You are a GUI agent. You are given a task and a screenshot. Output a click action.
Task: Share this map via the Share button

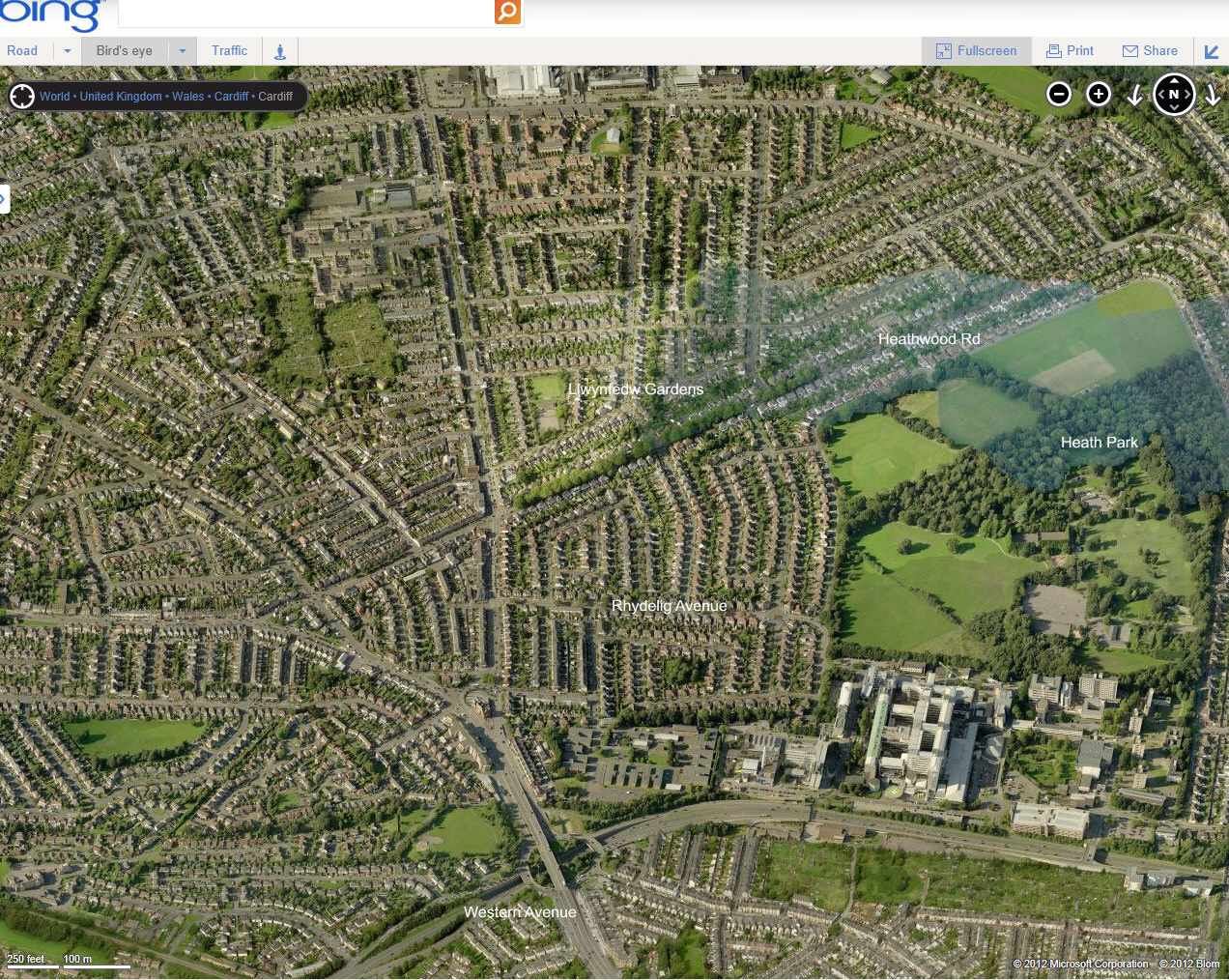1150,51
